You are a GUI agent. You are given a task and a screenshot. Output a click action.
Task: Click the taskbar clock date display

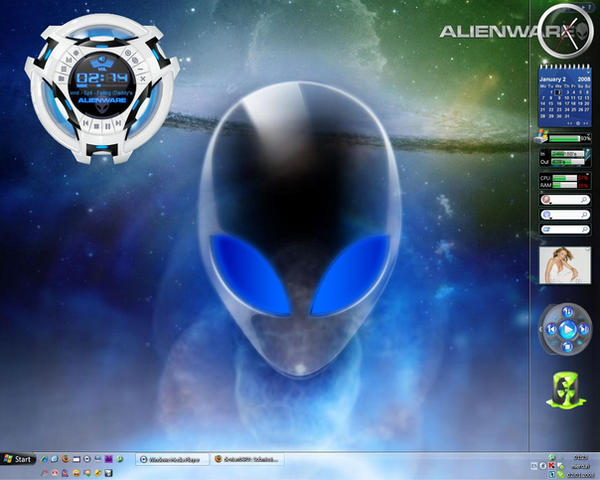pos(579,475)
